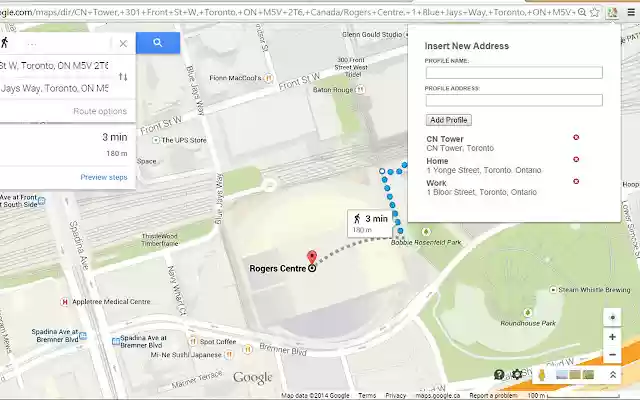Screen dimensions: 640x400
Task: Show my location on the map
Action: tap(612, 318)
